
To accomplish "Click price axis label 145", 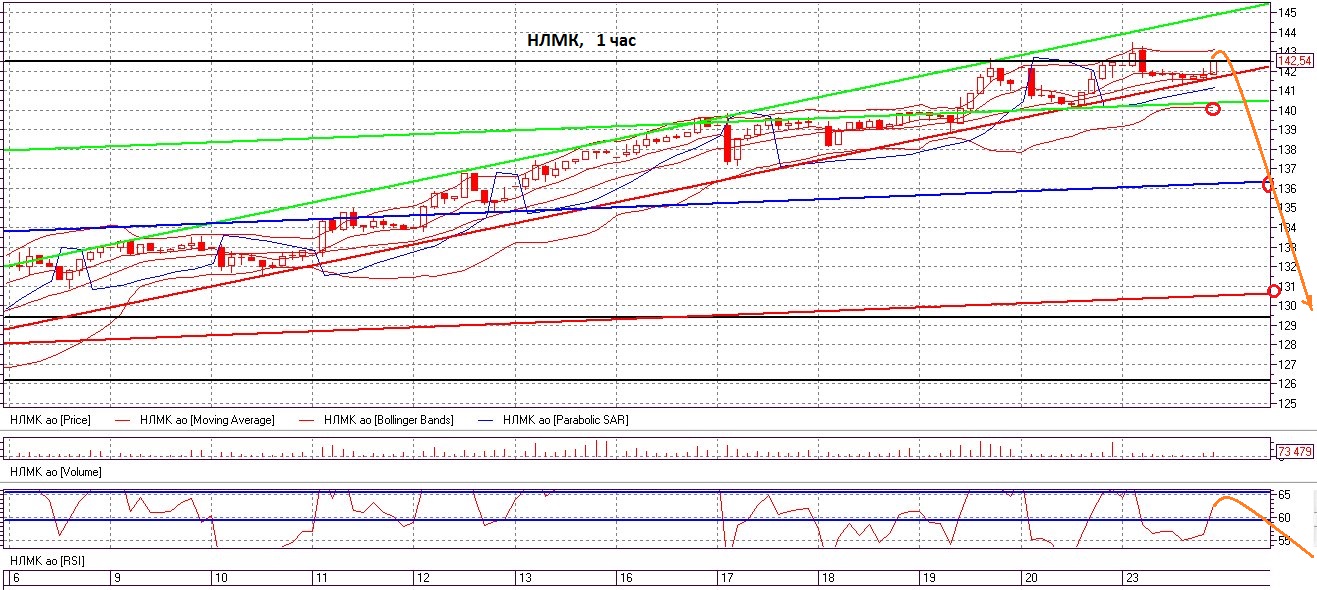I will pos(1287,12).
